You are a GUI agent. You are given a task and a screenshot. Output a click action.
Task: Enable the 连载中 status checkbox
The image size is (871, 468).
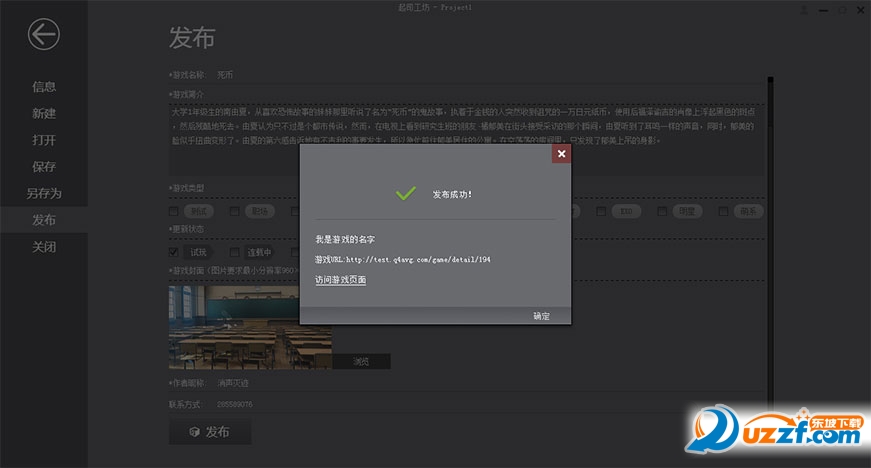(235, 252)
